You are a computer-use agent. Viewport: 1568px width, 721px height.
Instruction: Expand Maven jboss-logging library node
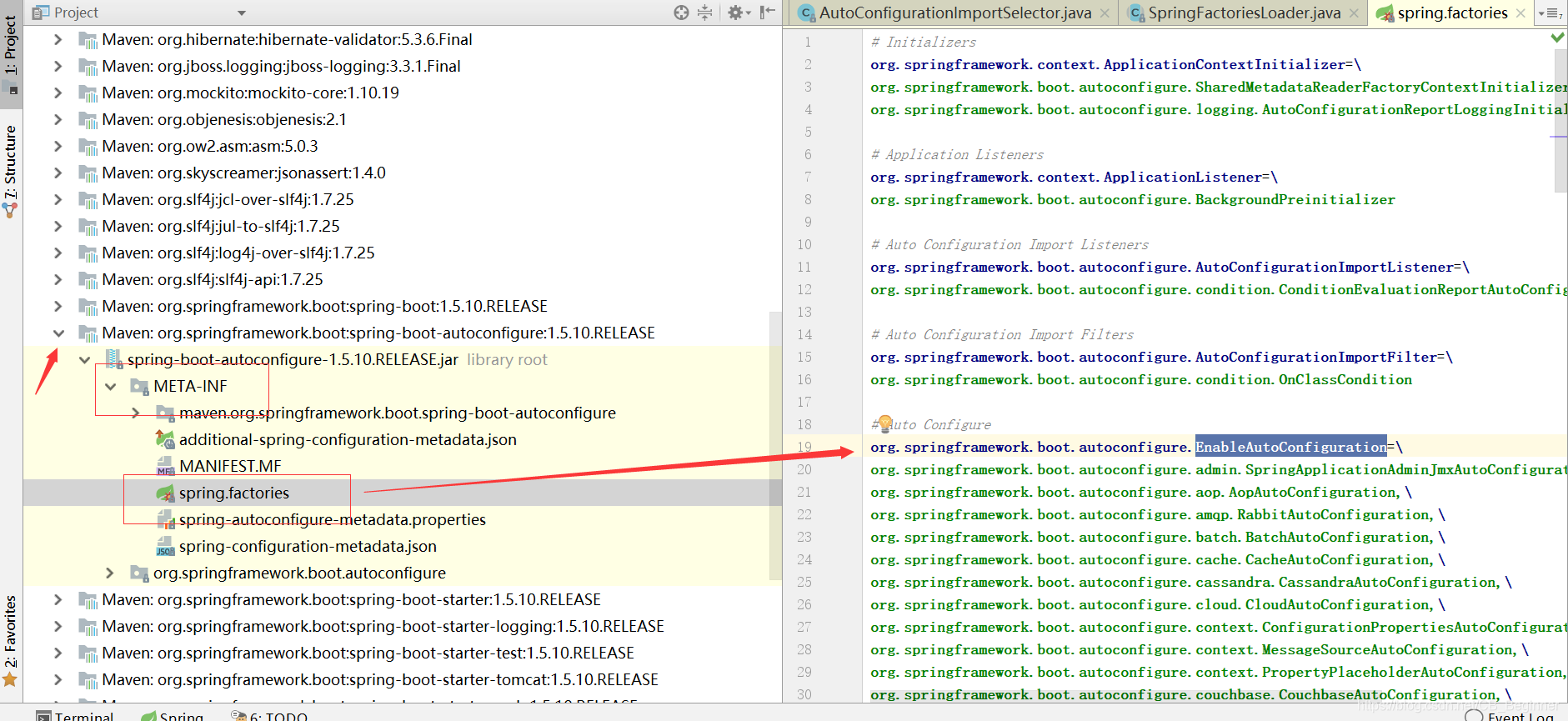coord(58,66)
